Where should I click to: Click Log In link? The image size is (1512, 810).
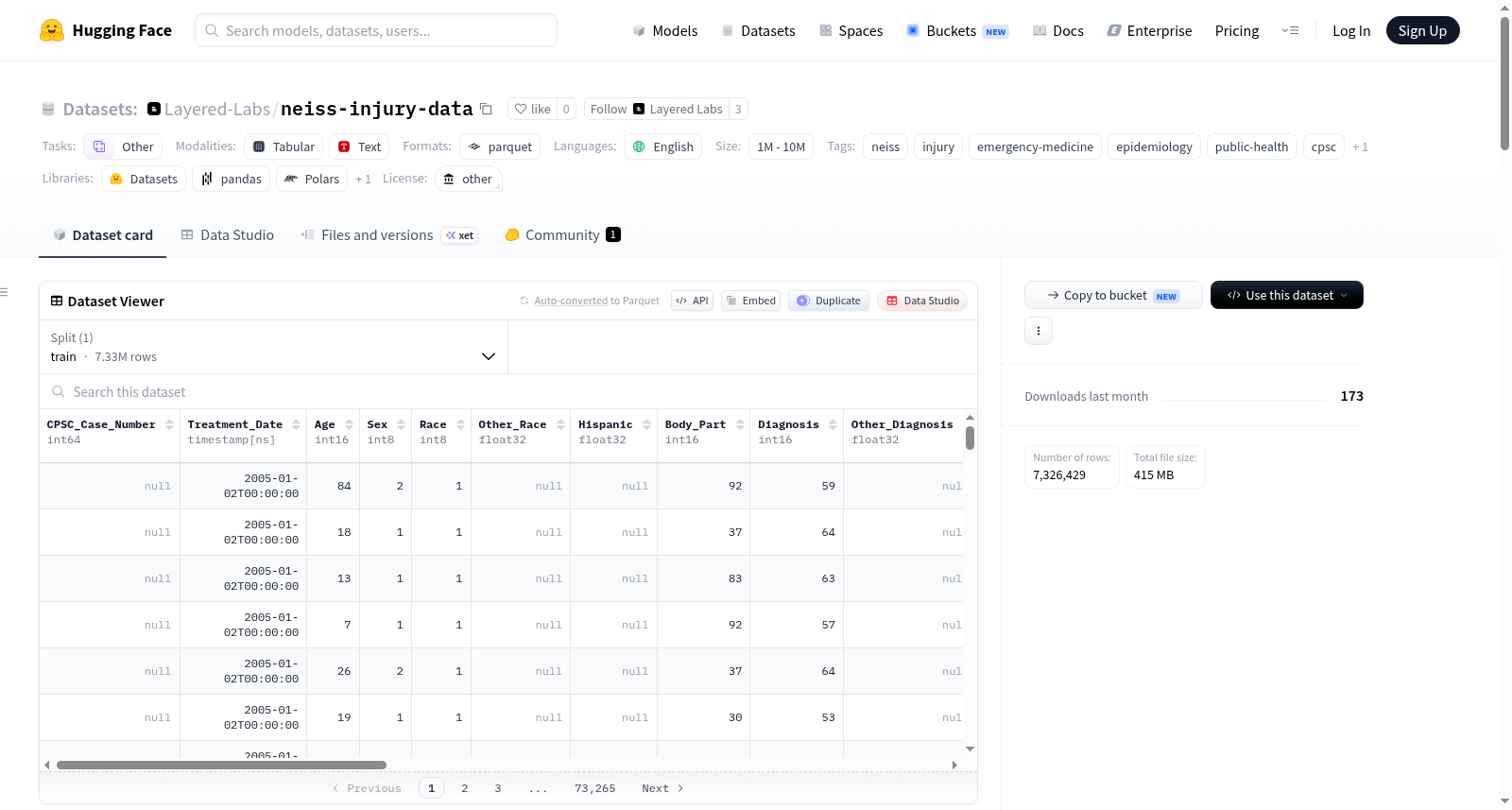pos(1351,30)
